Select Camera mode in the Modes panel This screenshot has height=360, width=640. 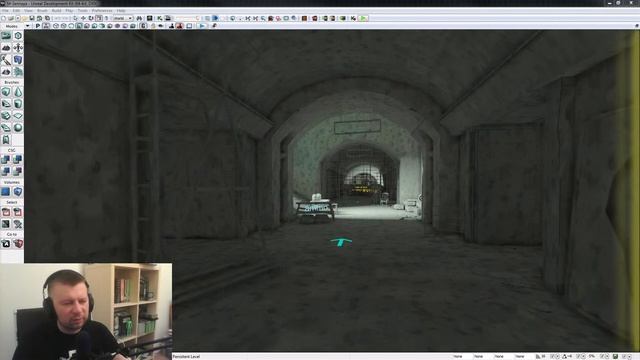tap(6, 36)
